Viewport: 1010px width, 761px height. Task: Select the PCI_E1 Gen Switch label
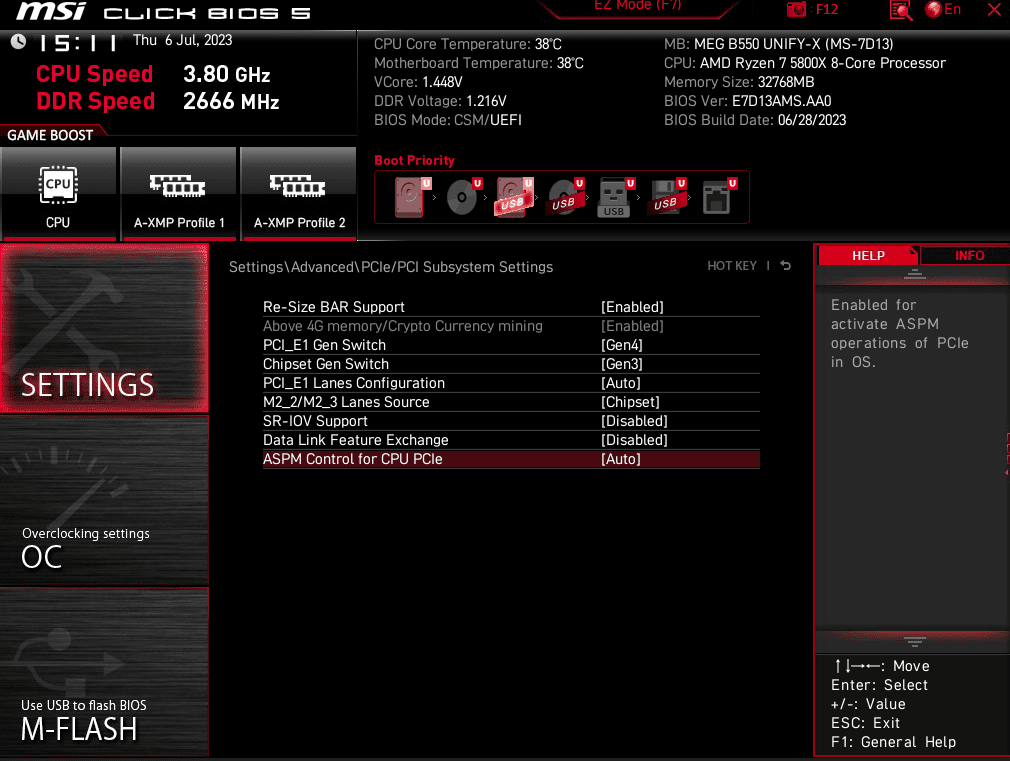point(324,345)
